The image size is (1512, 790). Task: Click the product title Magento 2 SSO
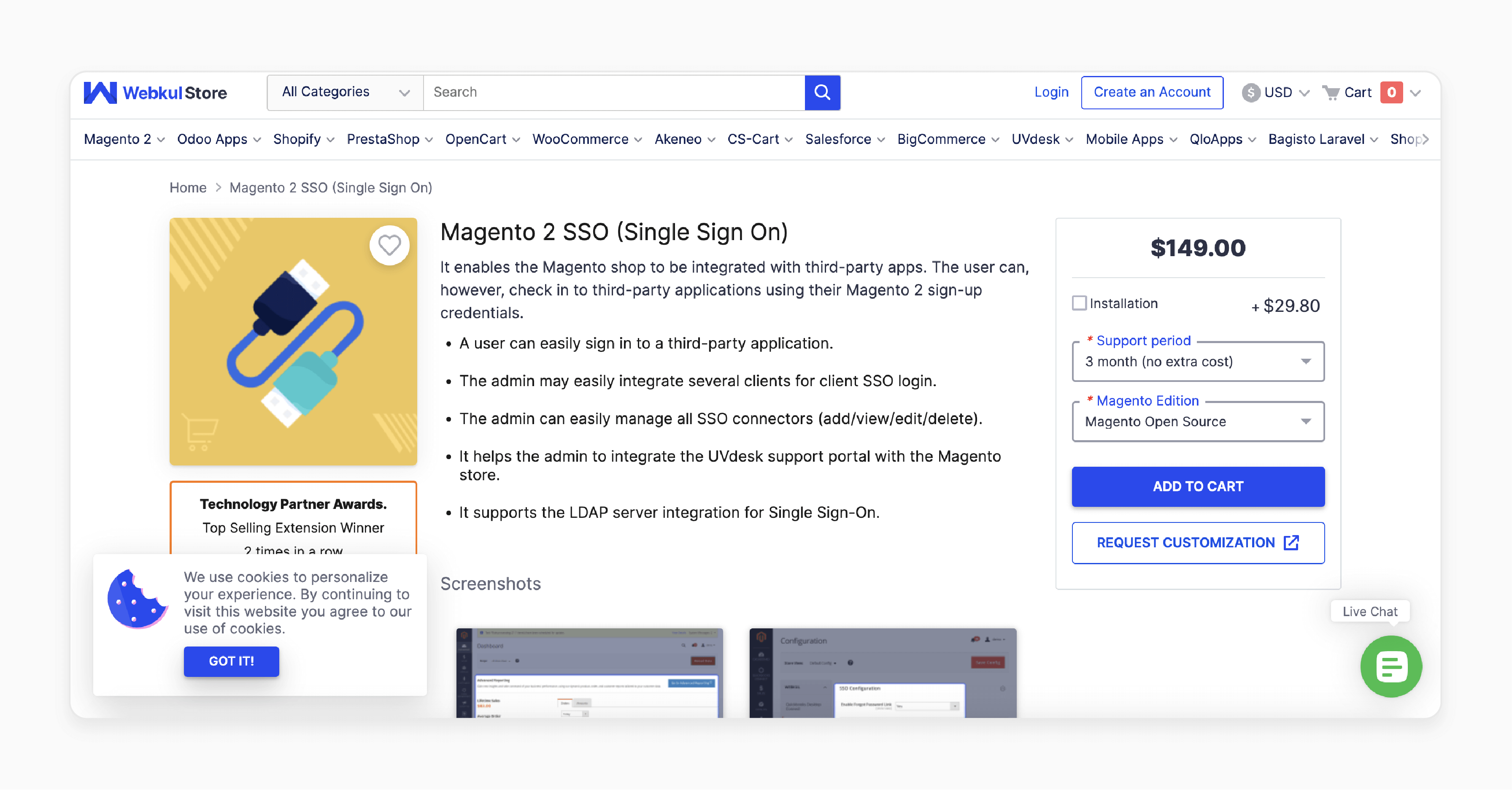point(614,233)
